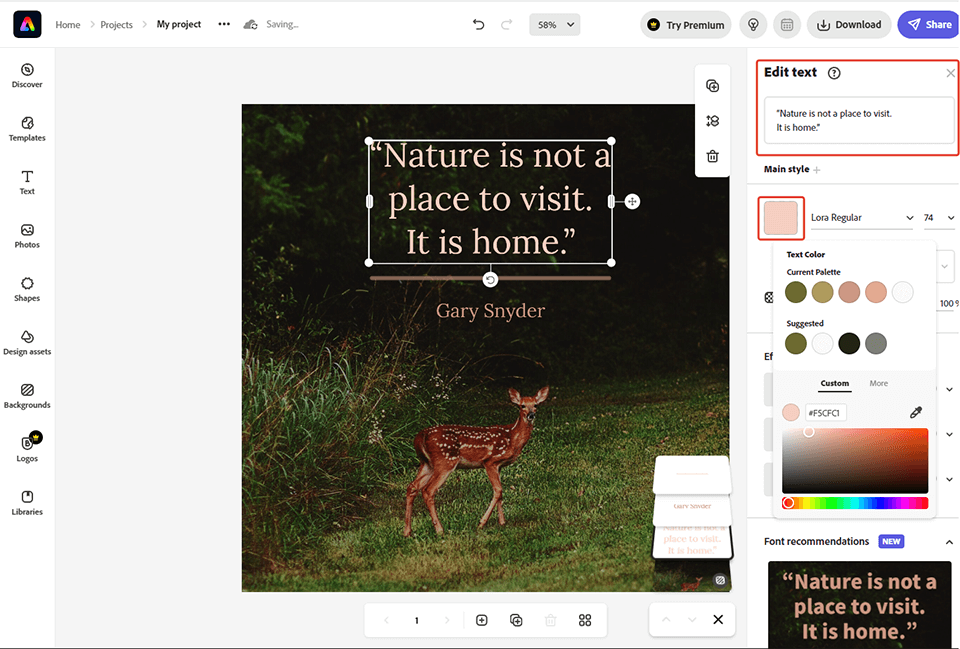Click the Adobe Express logo icon
This screenshot has height=649, width=960.
coord(27,24)
